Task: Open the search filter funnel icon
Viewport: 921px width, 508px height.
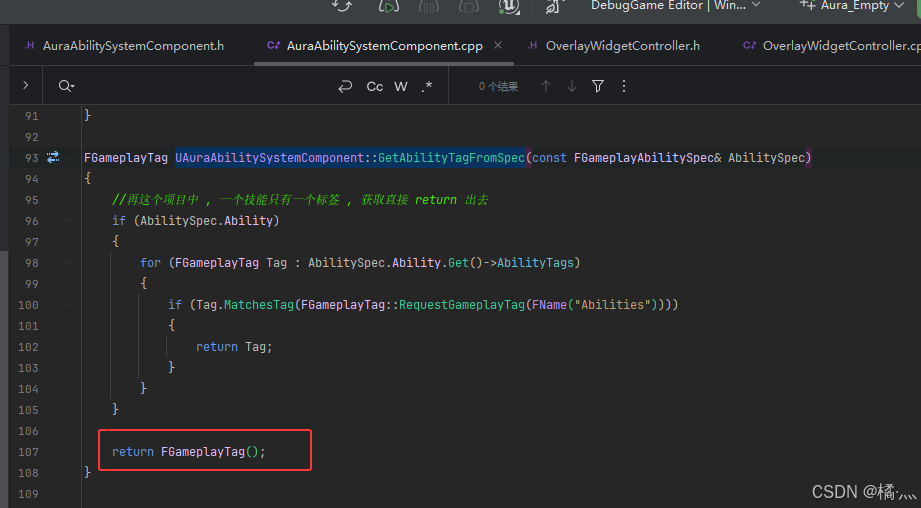Action: [x=598, y=86]
